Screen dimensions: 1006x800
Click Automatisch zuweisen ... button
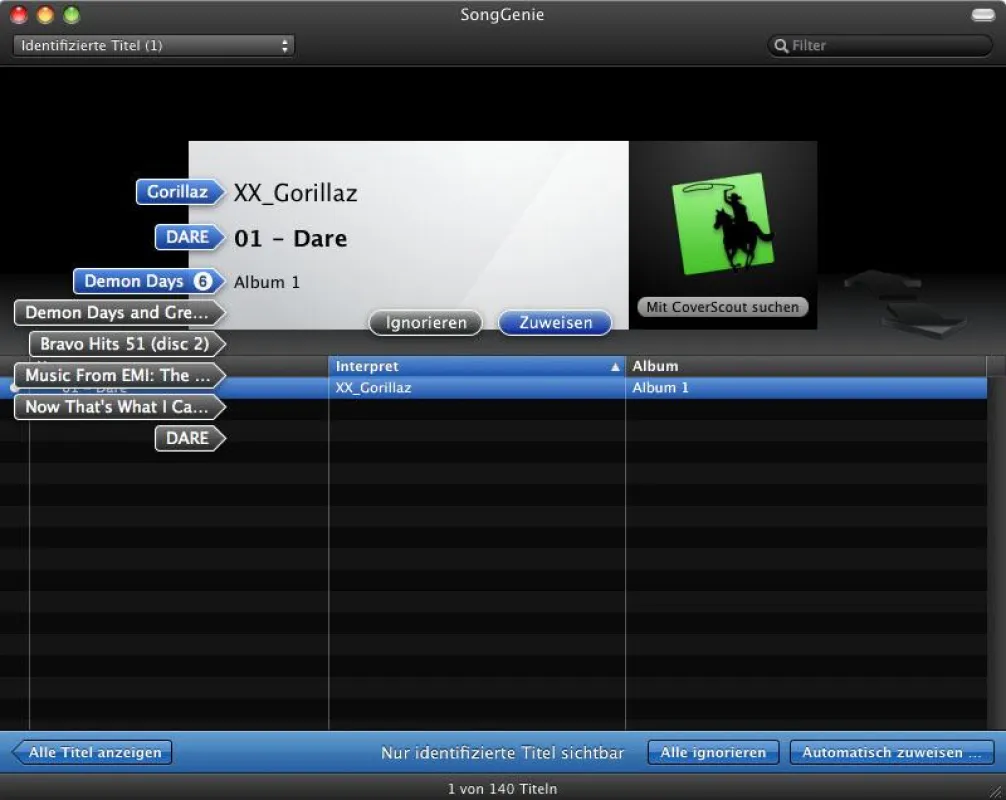[892, 753]
